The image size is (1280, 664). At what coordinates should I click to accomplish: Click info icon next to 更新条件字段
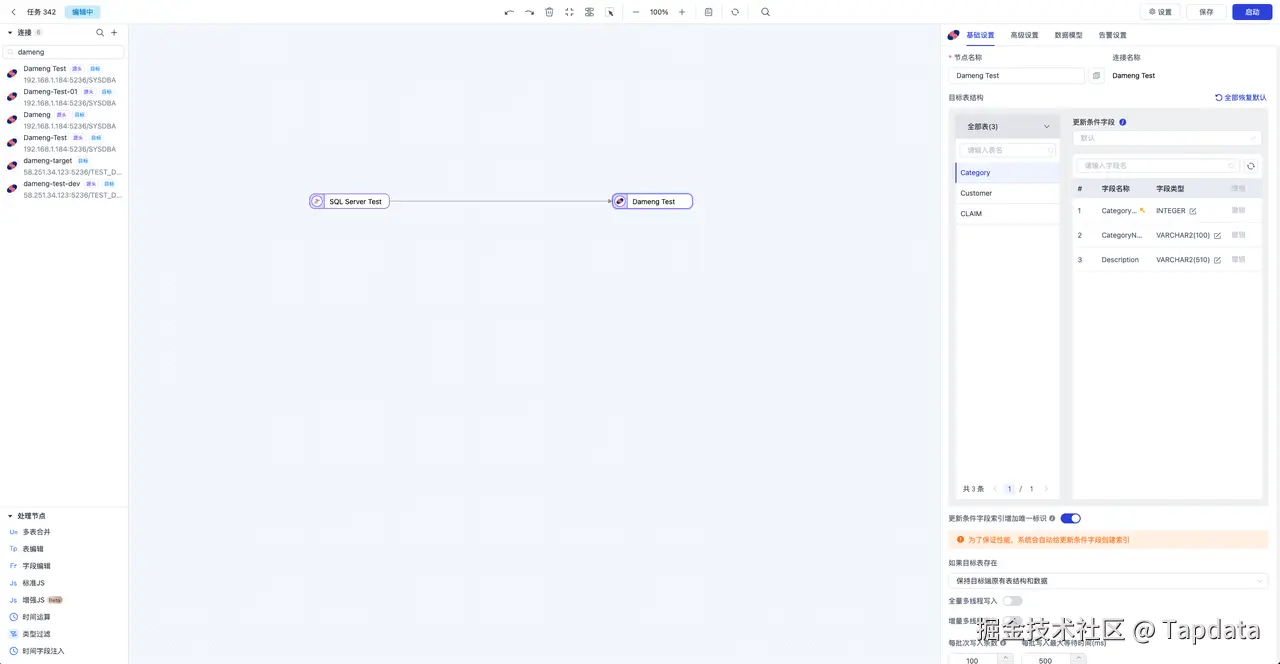tap(1123, 122)
